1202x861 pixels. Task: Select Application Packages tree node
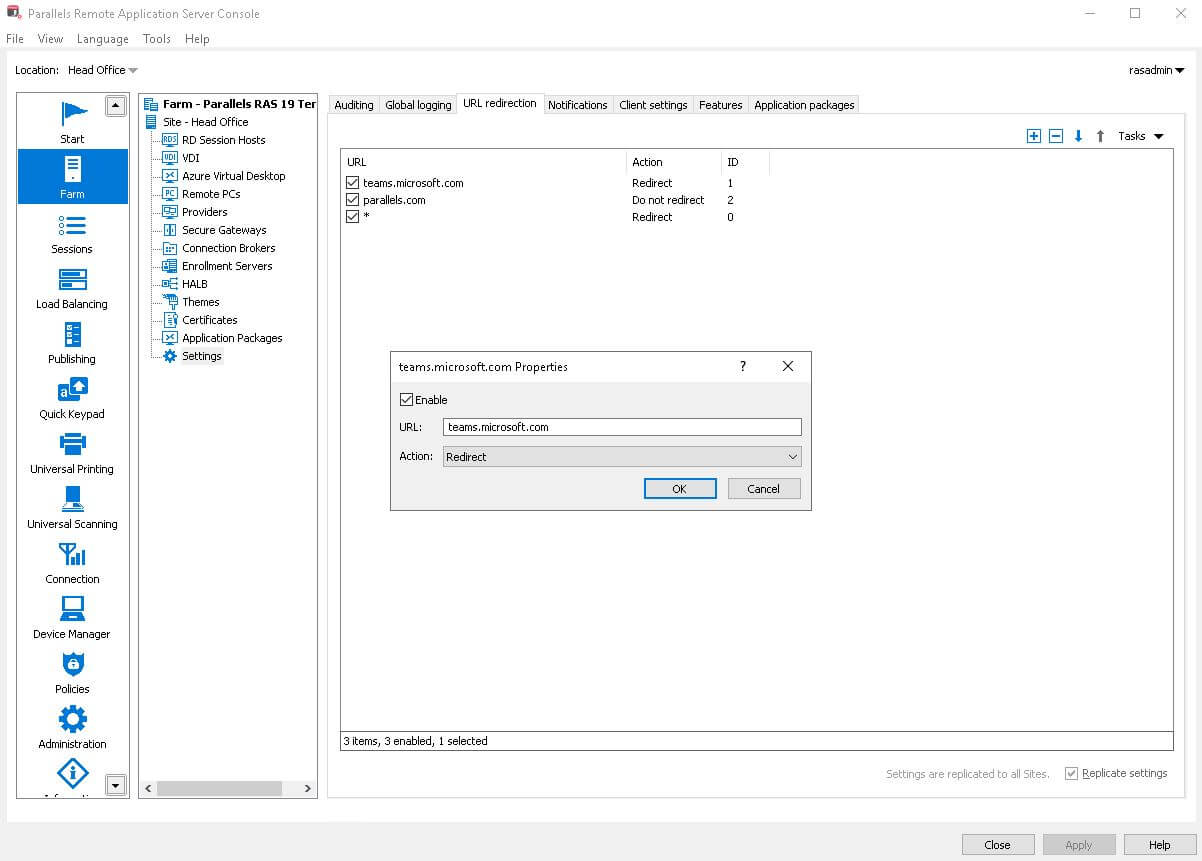(x=232, y=338)
